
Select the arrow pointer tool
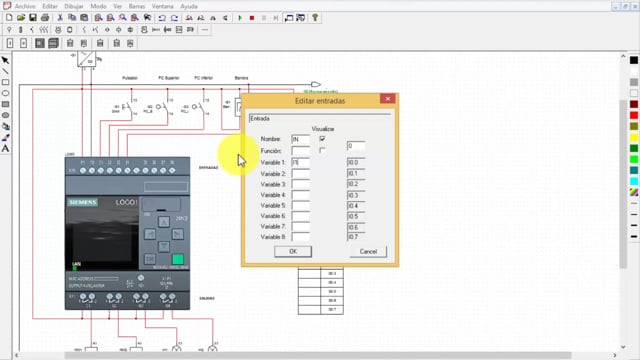click(5, 60)
